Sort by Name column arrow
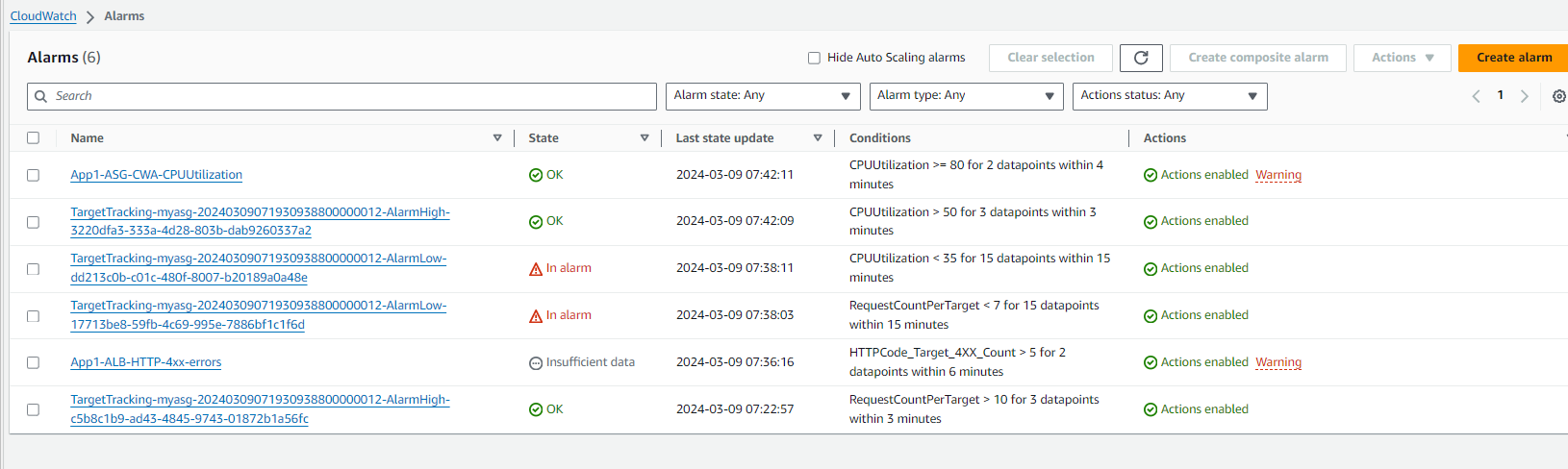This screenshot has width=1568, height=469. 497,138
